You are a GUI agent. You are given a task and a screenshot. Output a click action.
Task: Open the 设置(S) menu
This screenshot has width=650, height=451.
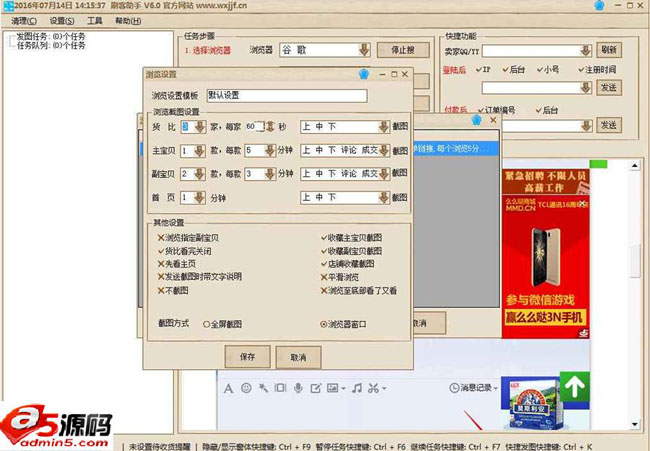[62, 21]
